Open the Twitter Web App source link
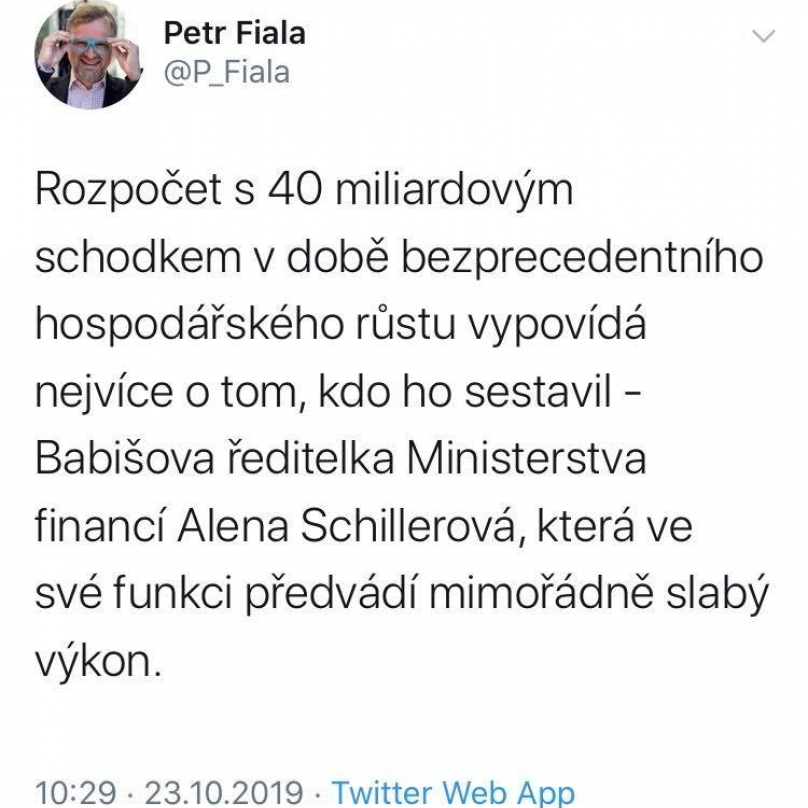 [x=453, y=793]
